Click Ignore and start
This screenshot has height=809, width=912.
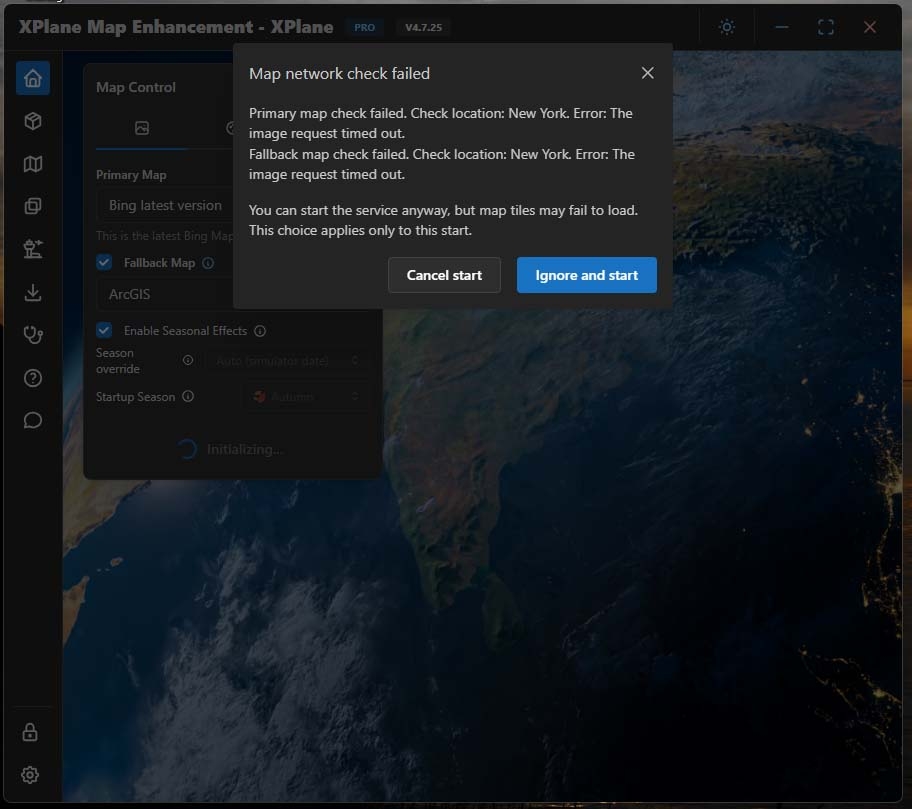click(587, 275)
